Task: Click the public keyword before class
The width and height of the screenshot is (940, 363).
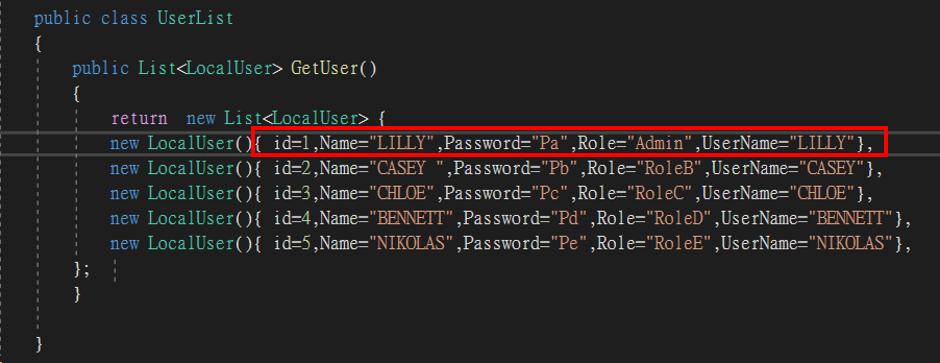Action: point(62,19)
